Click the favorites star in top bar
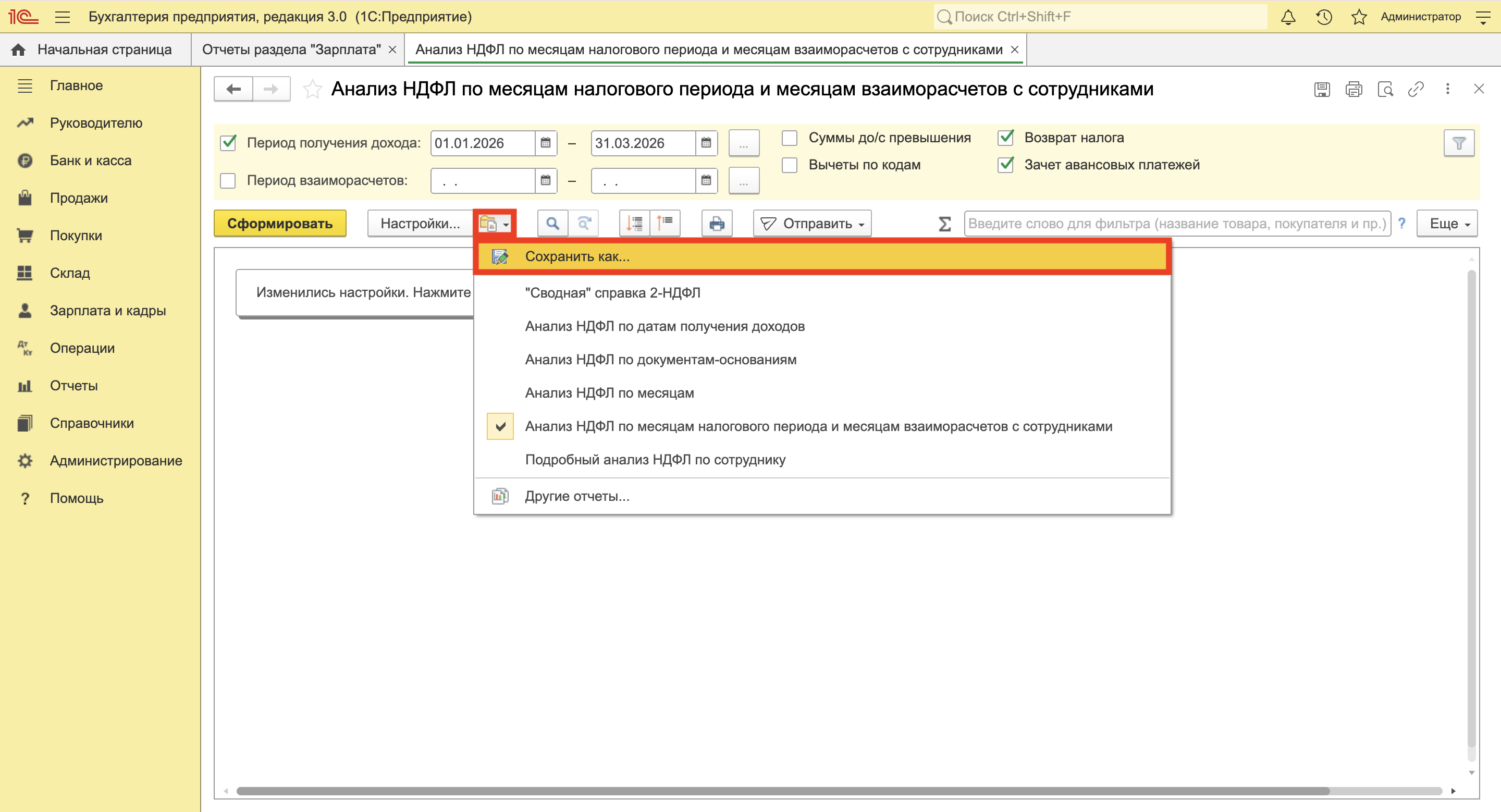The height and width of the screenshot is (812, 1501). pos(1358,17)
